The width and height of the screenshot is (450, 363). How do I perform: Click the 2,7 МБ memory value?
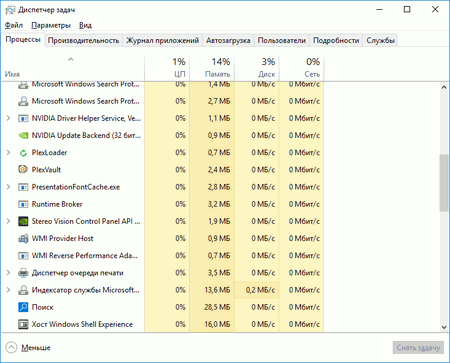coord(219,101)
